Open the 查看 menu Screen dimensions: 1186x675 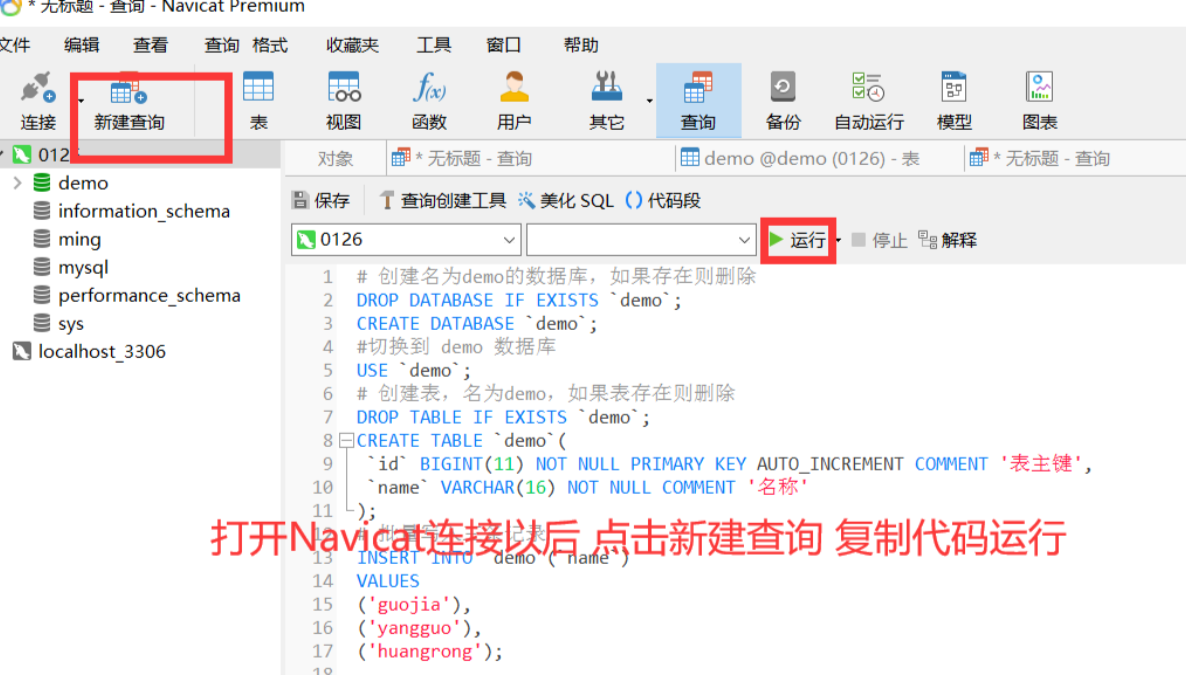coord(151,45)
